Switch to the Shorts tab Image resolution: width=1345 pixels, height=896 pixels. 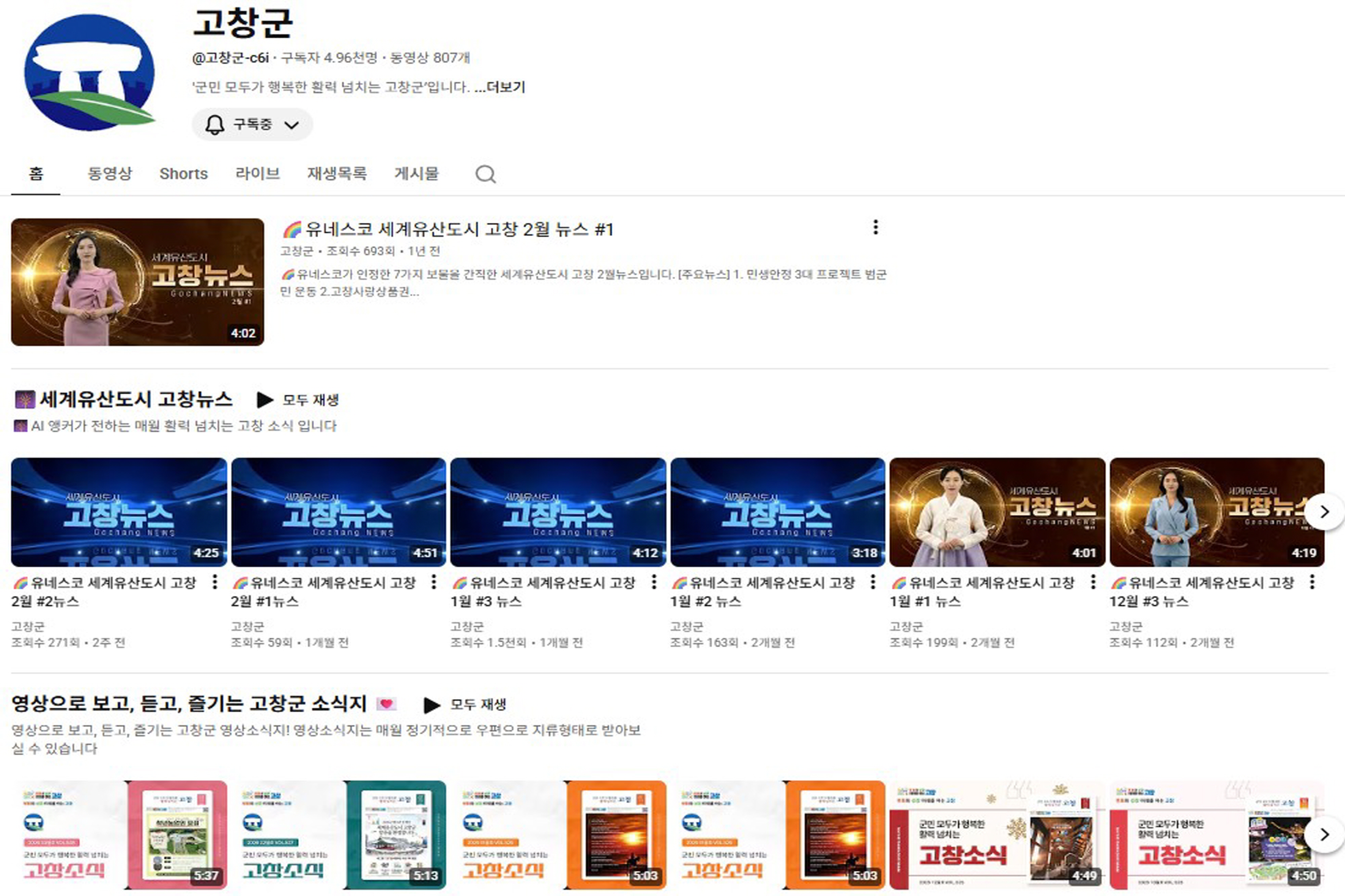tap(184, 174)
